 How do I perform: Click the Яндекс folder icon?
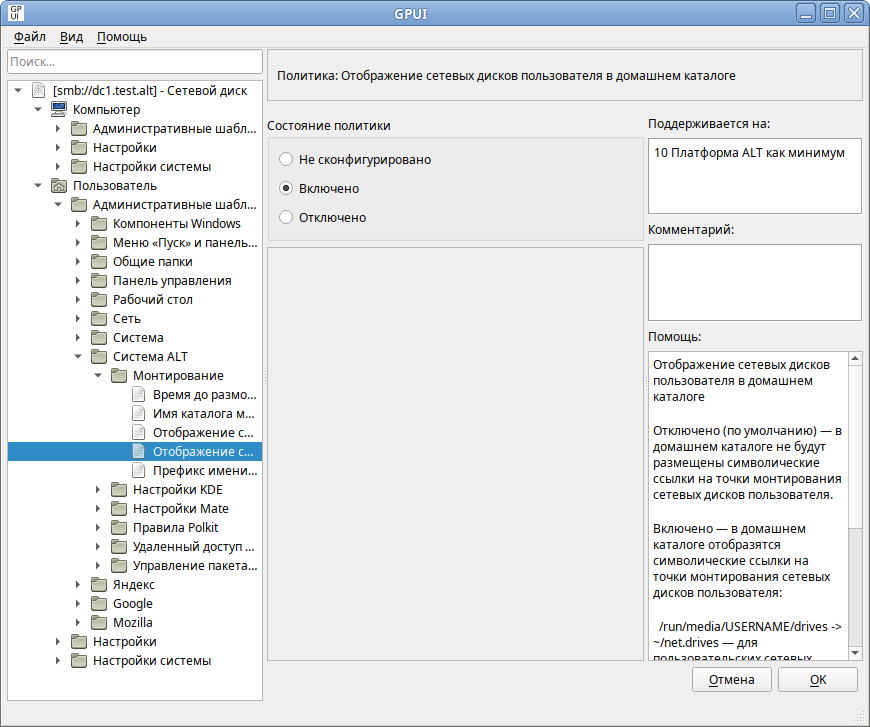point(99,584)
